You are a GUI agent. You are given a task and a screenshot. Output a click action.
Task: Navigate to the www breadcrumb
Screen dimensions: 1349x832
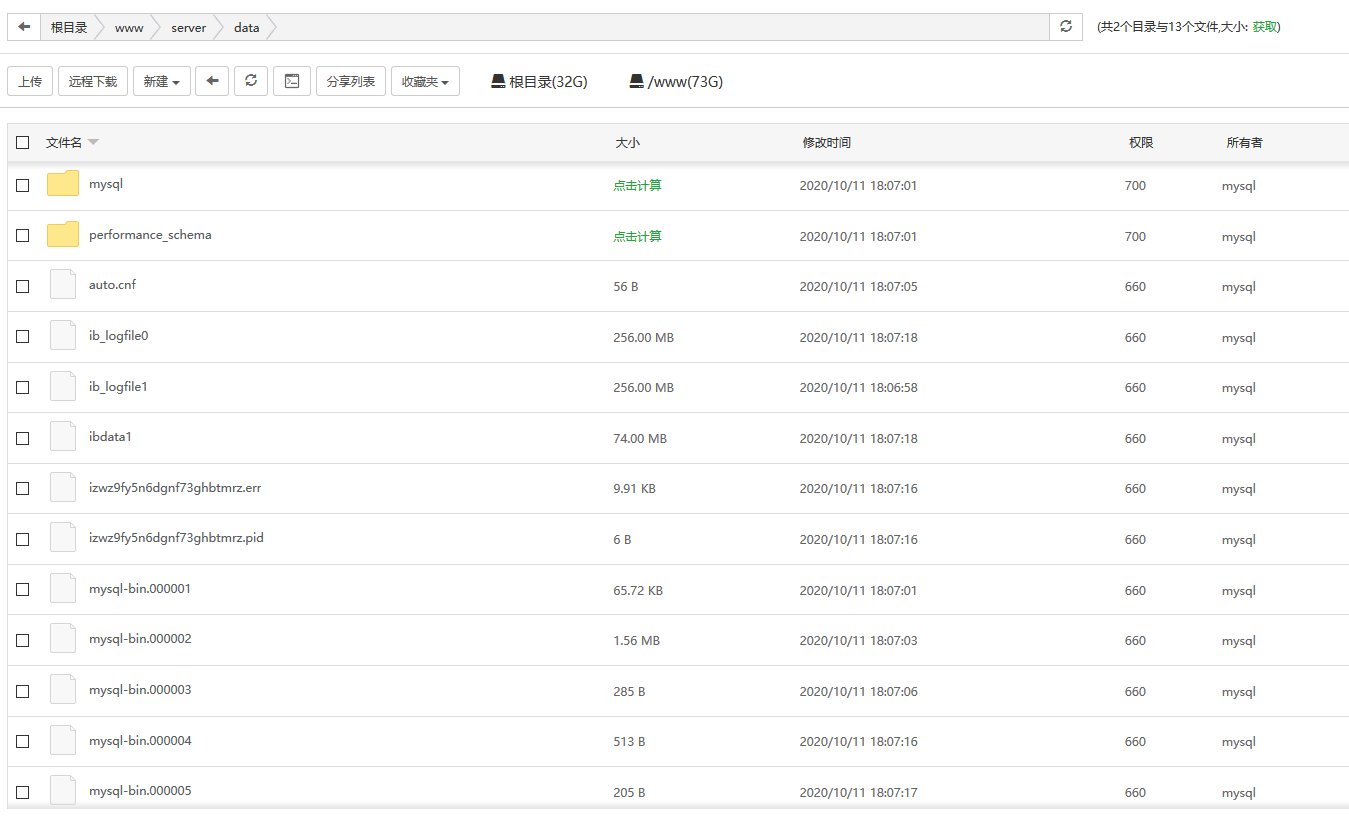coord(129,27)
